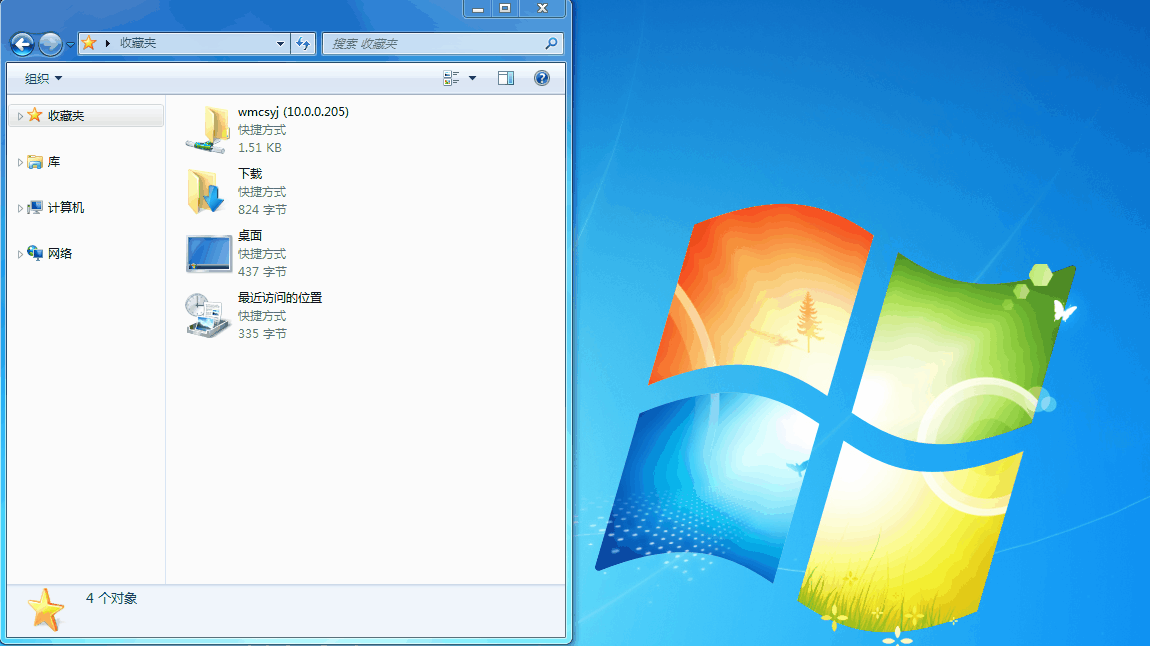Click the 824 字节 size text
The image size is (1150, 646).
pyautogui.click(x=262, y=210)
